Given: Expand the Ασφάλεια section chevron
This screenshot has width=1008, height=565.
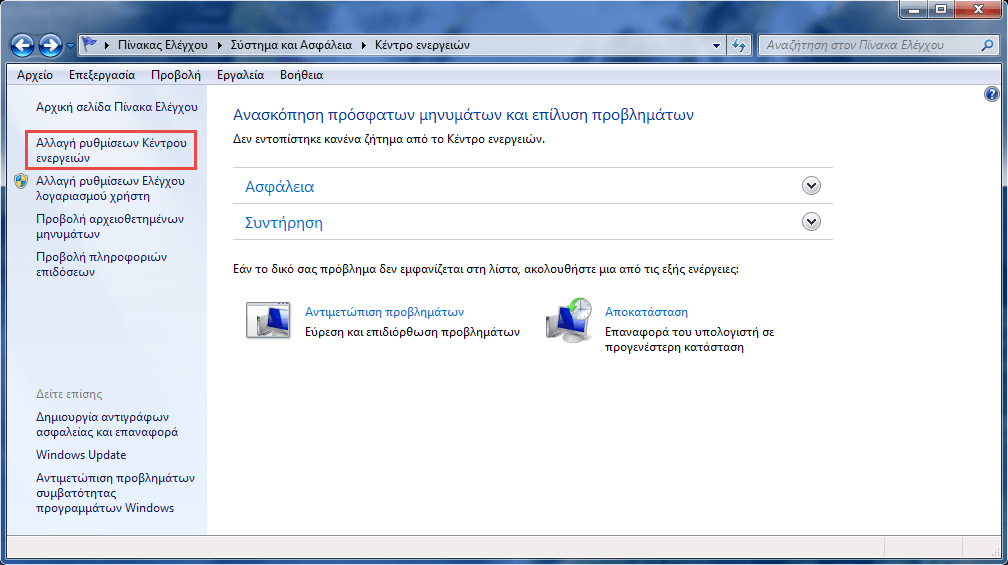Looking at the screenshot, I should click(811, 186).
